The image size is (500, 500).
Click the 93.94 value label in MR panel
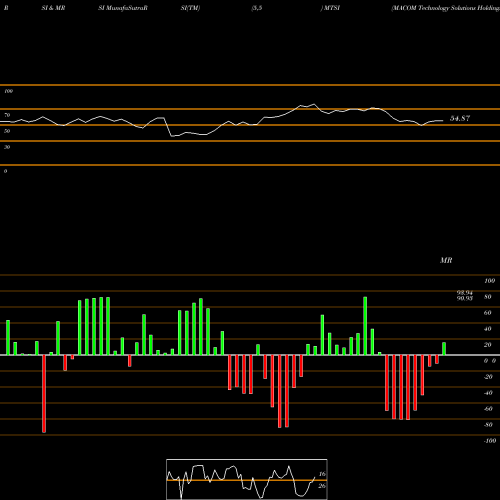(x=465, y=293)
